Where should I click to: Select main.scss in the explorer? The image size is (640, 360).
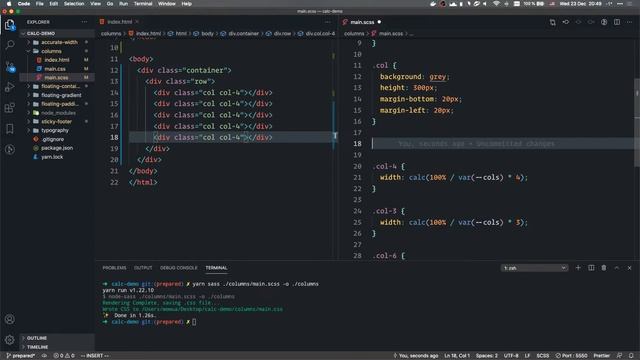[56, 78]
